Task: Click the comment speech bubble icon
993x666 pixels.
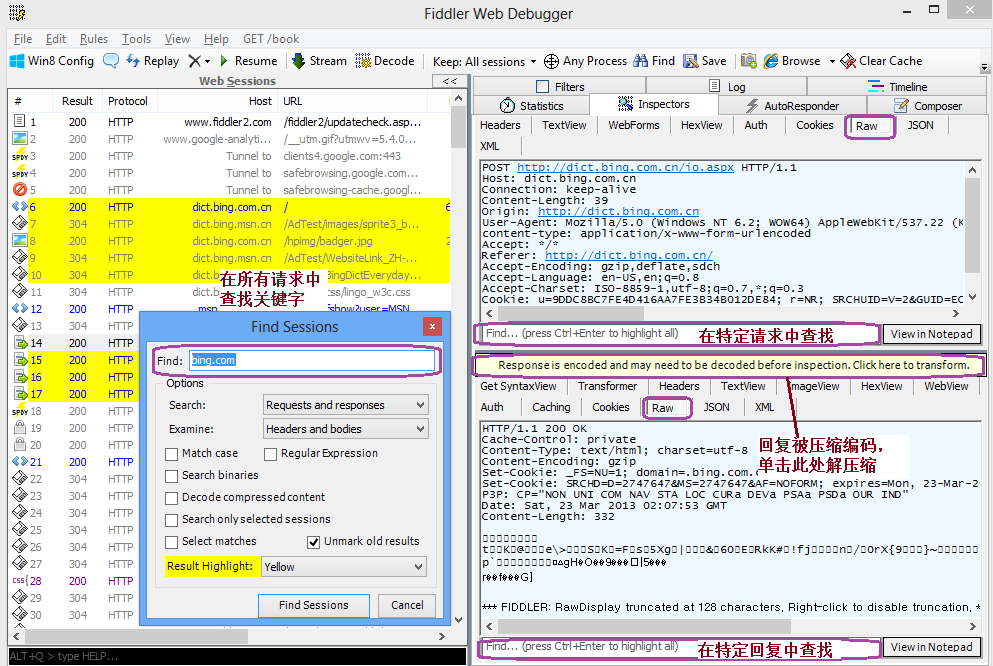Action: coord(111,61)
